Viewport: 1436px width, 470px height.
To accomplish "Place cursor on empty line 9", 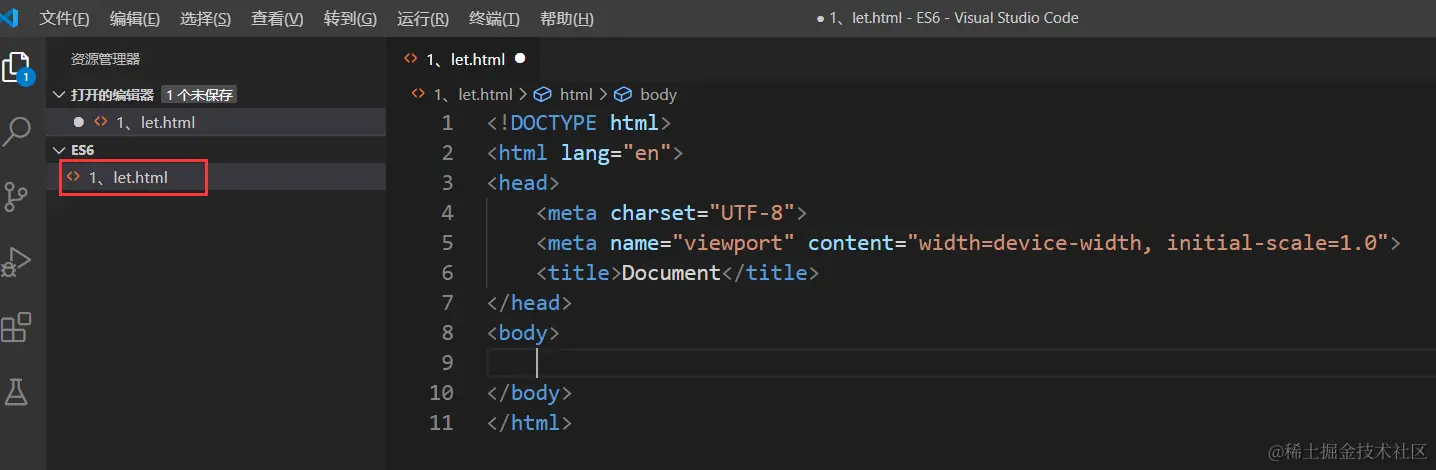I will pyautogui.click(x=960, y=362).
